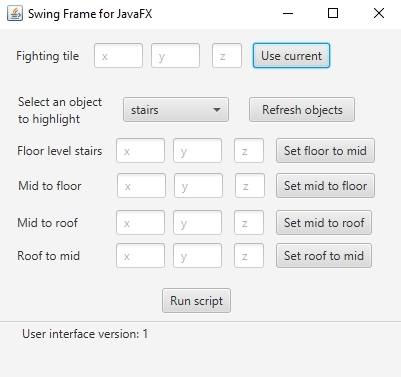
Task: Click the Mid to floor y field
Action: click(198, 186)
